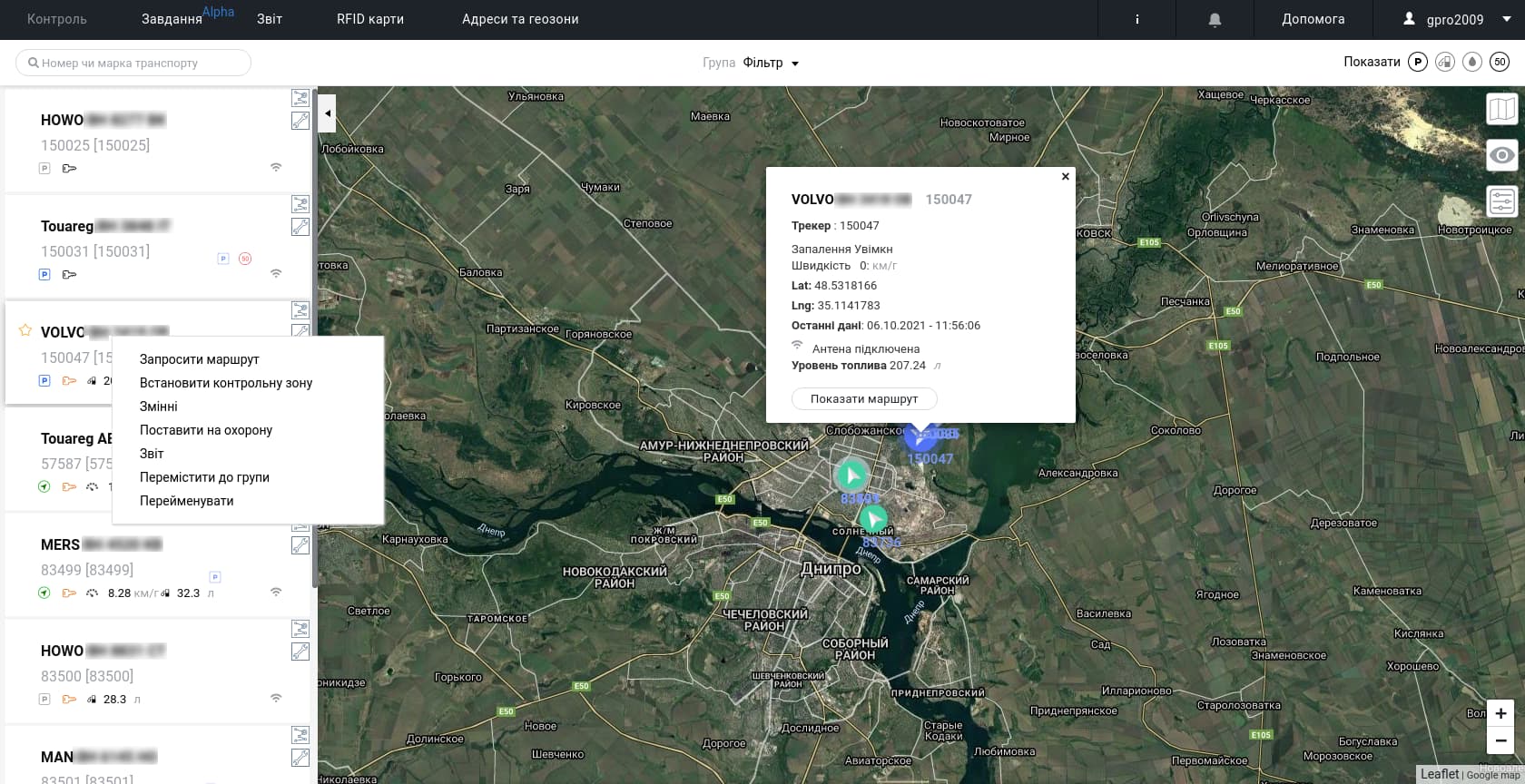Image resolution: width=1525 pixels, height=784 pixels.
Task: Zoom in the map with plus
Action: 1500,713
